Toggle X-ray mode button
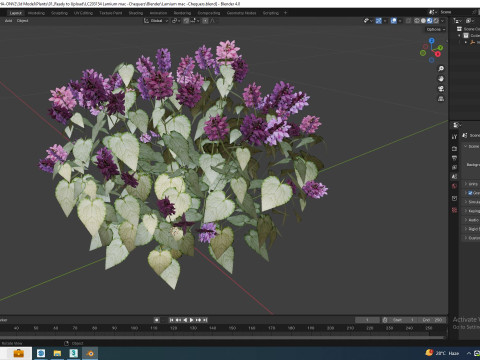 (408, 21)
